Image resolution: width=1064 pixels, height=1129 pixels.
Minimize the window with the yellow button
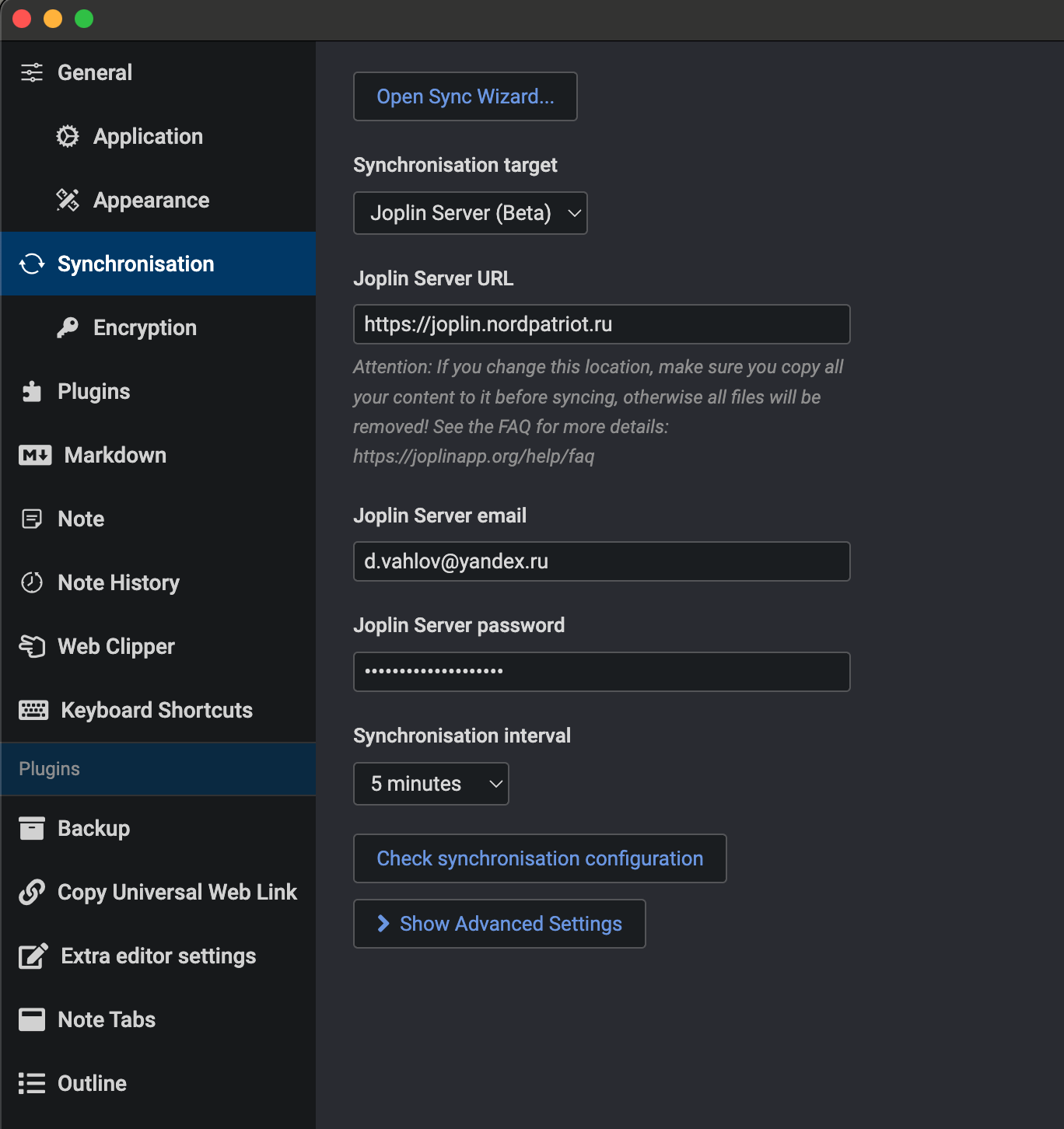53,19
